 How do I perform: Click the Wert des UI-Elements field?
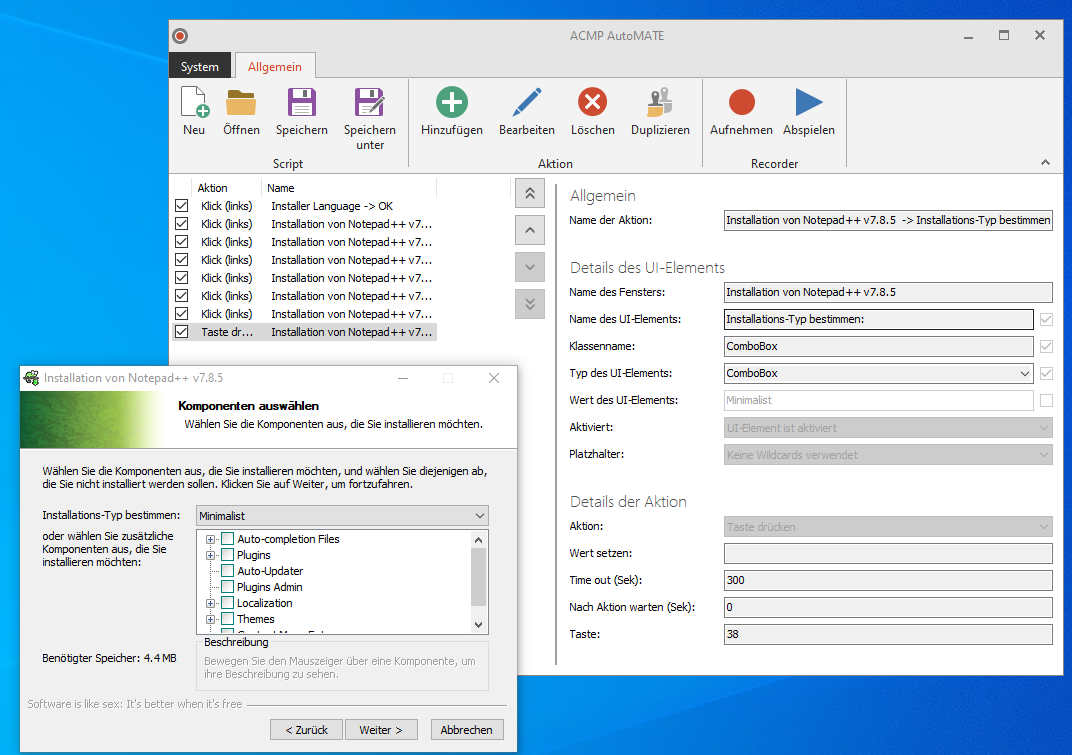[x=879, y=400]
